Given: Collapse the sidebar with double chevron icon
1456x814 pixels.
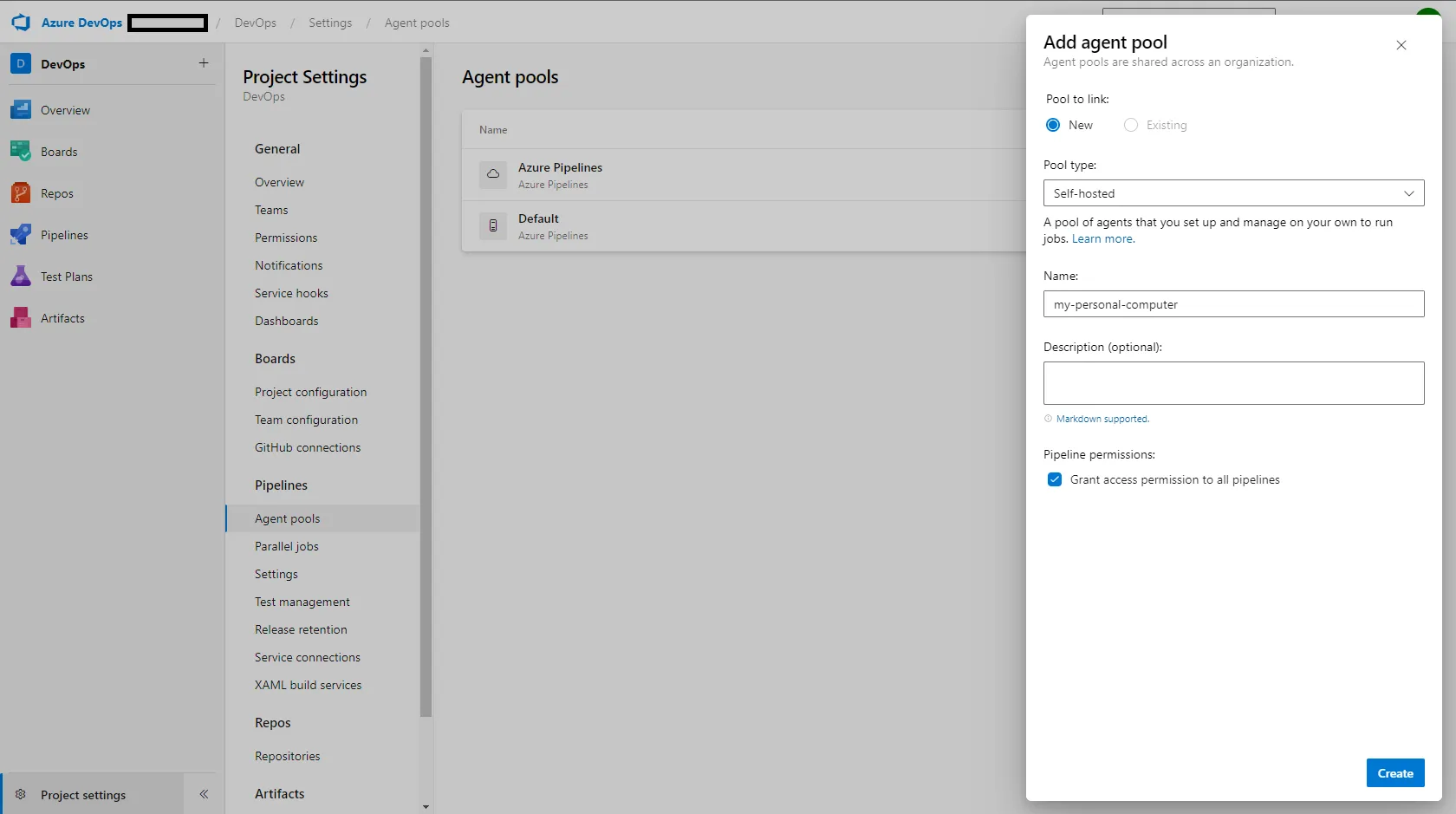Looking at the screenshot, I should click(204, 794).
